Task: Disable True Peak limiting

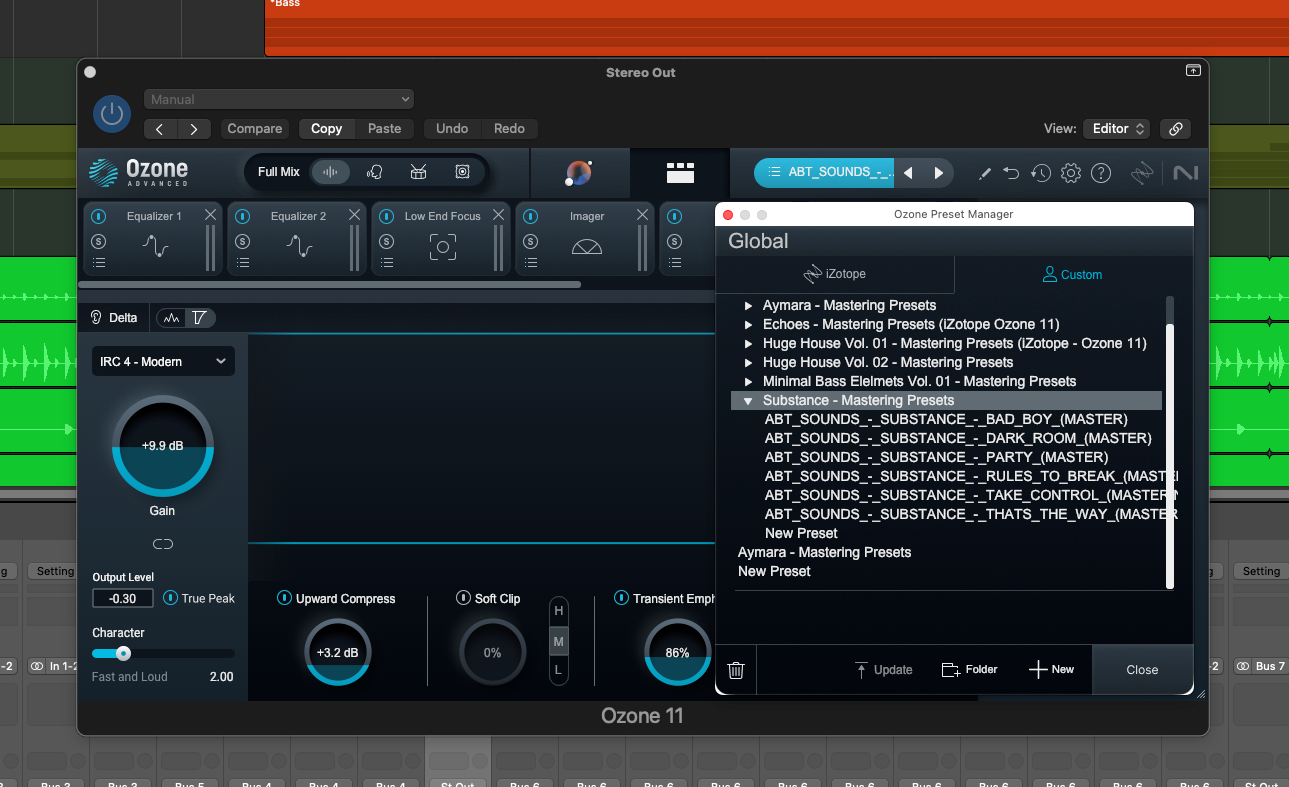Action: (170, 598)
